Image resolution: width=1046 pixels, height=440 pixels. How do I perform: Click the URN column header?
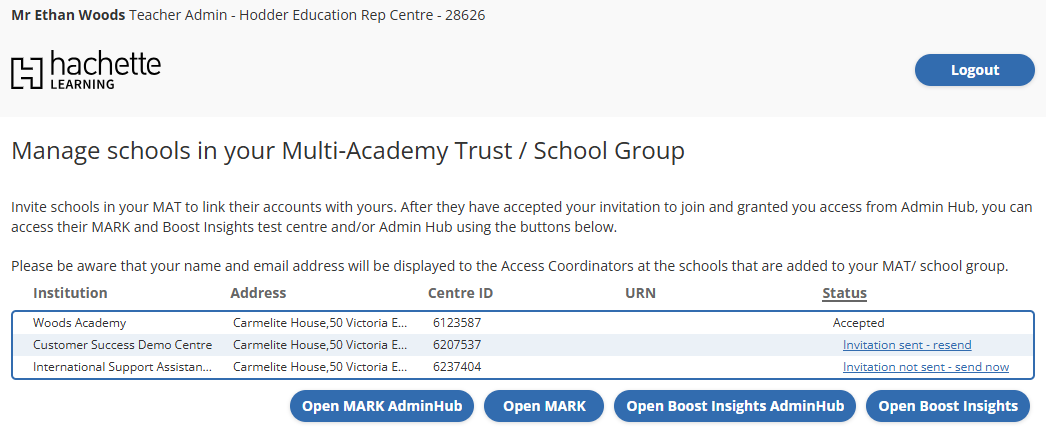[x=640, y=293]
